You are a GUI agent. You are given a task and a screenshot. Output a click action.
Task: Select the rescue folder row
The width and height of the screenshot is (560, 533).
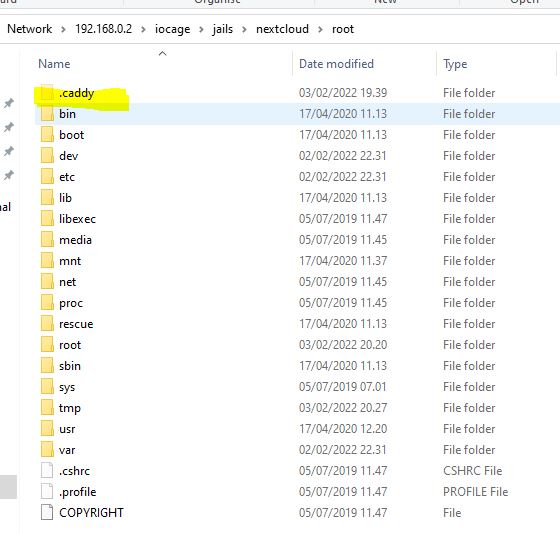point(297,324)
